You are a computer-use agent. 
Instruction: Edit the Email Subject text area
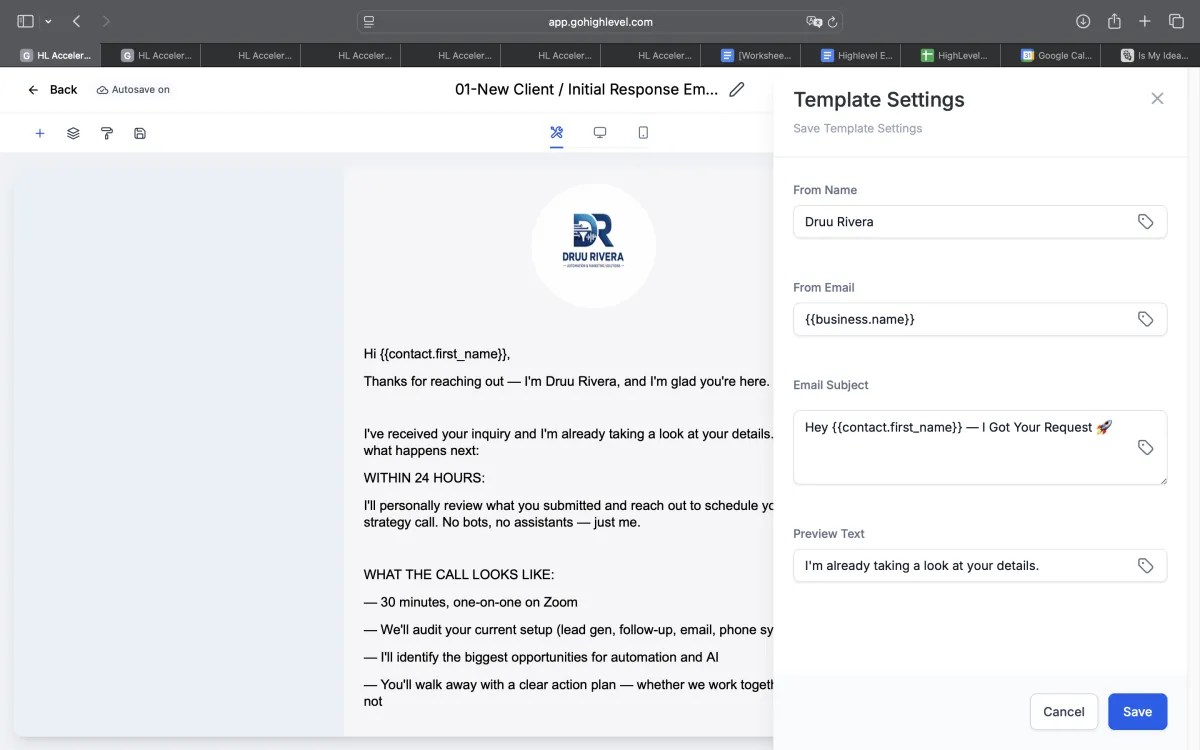point(980,447)
